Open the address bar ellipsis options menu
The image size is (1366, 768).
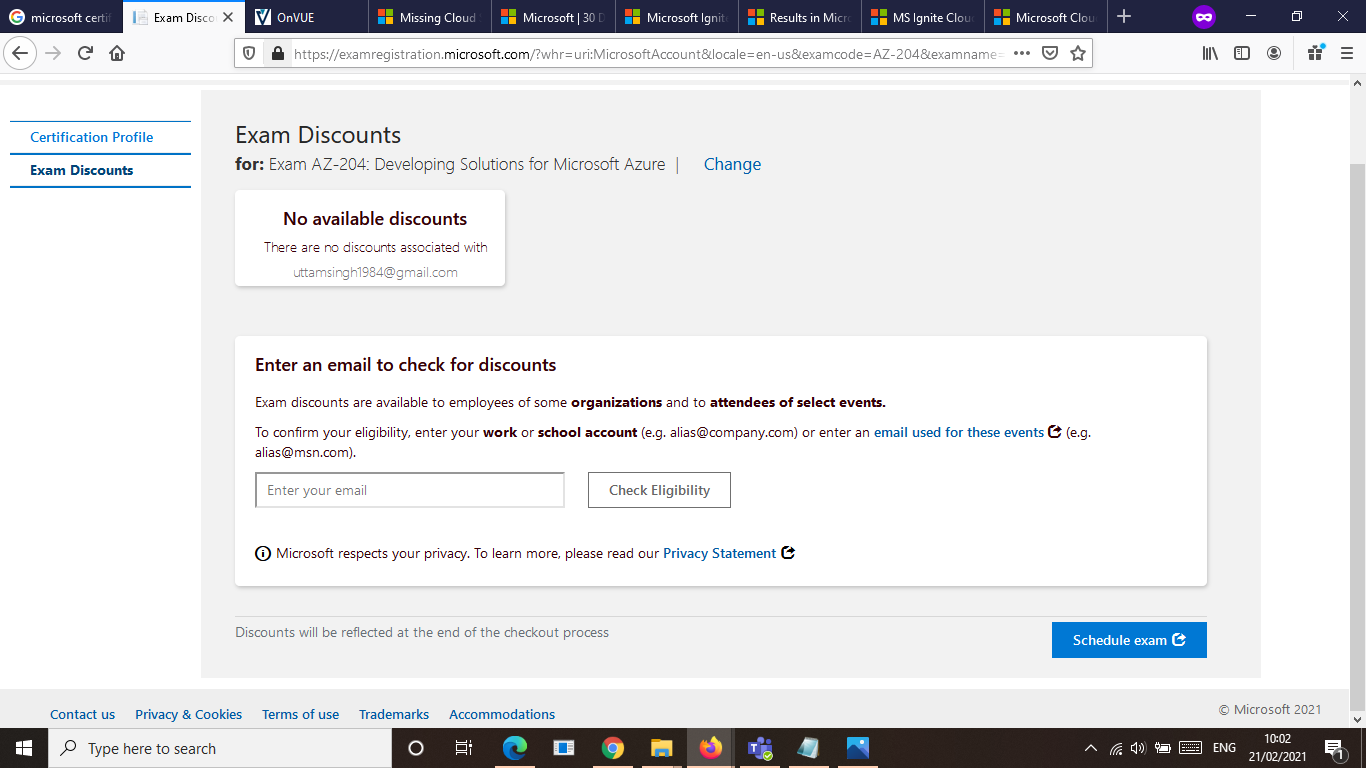coord(1022,52)
